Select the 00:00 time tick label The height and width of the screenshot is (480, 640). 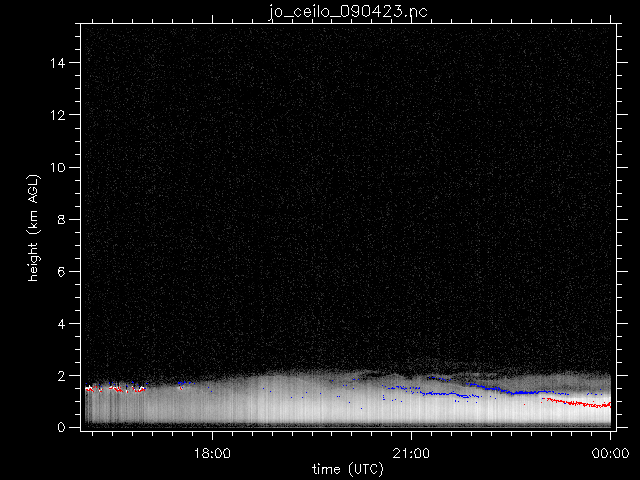(610, 452)
